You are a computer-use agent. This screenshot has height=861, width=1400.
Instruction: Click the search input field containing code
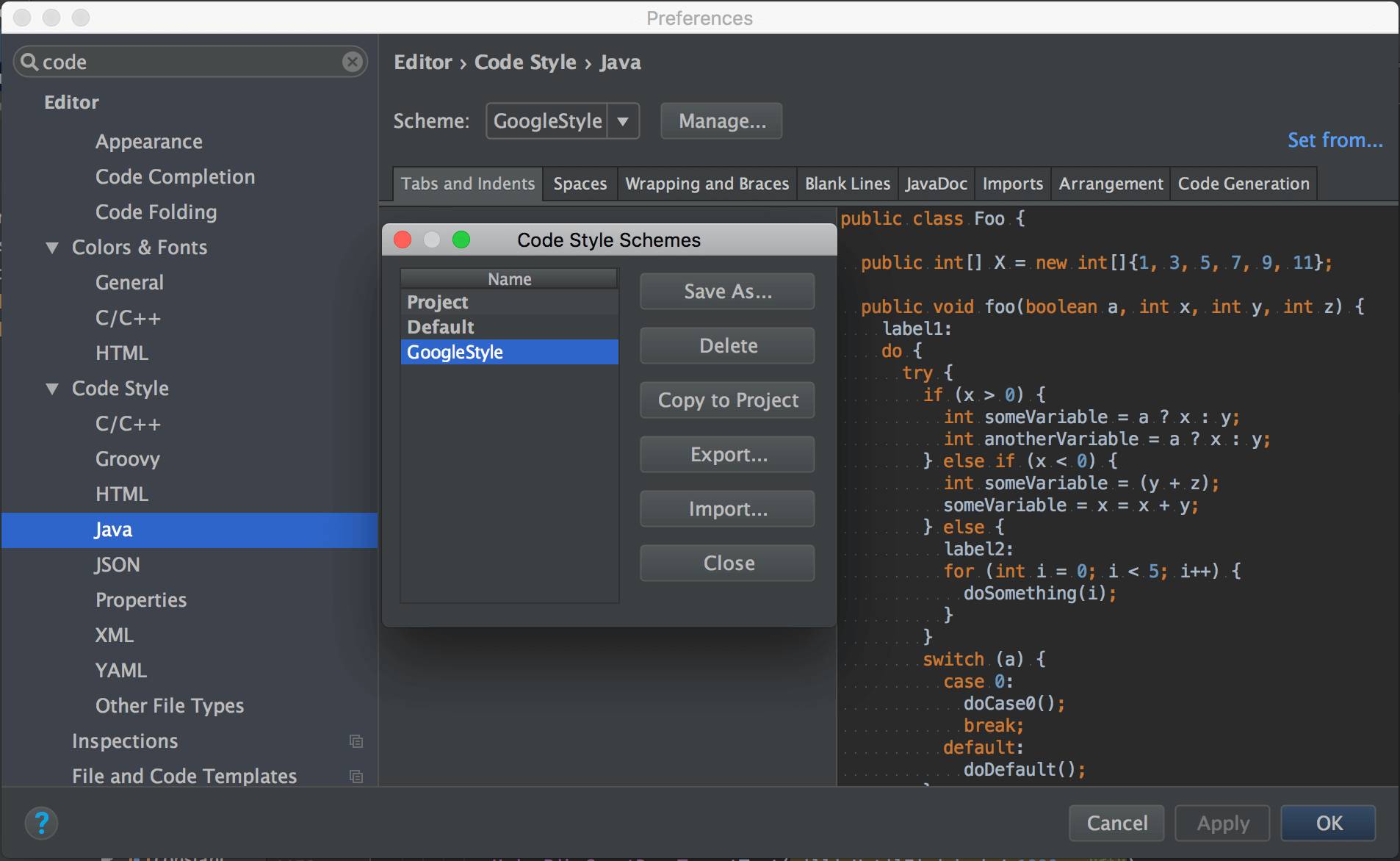(x=190, y=62)
